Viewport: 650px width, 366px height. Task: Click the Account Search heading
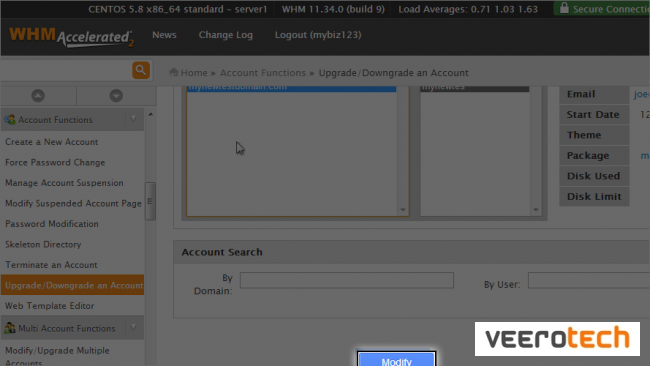tap(222, 252)
